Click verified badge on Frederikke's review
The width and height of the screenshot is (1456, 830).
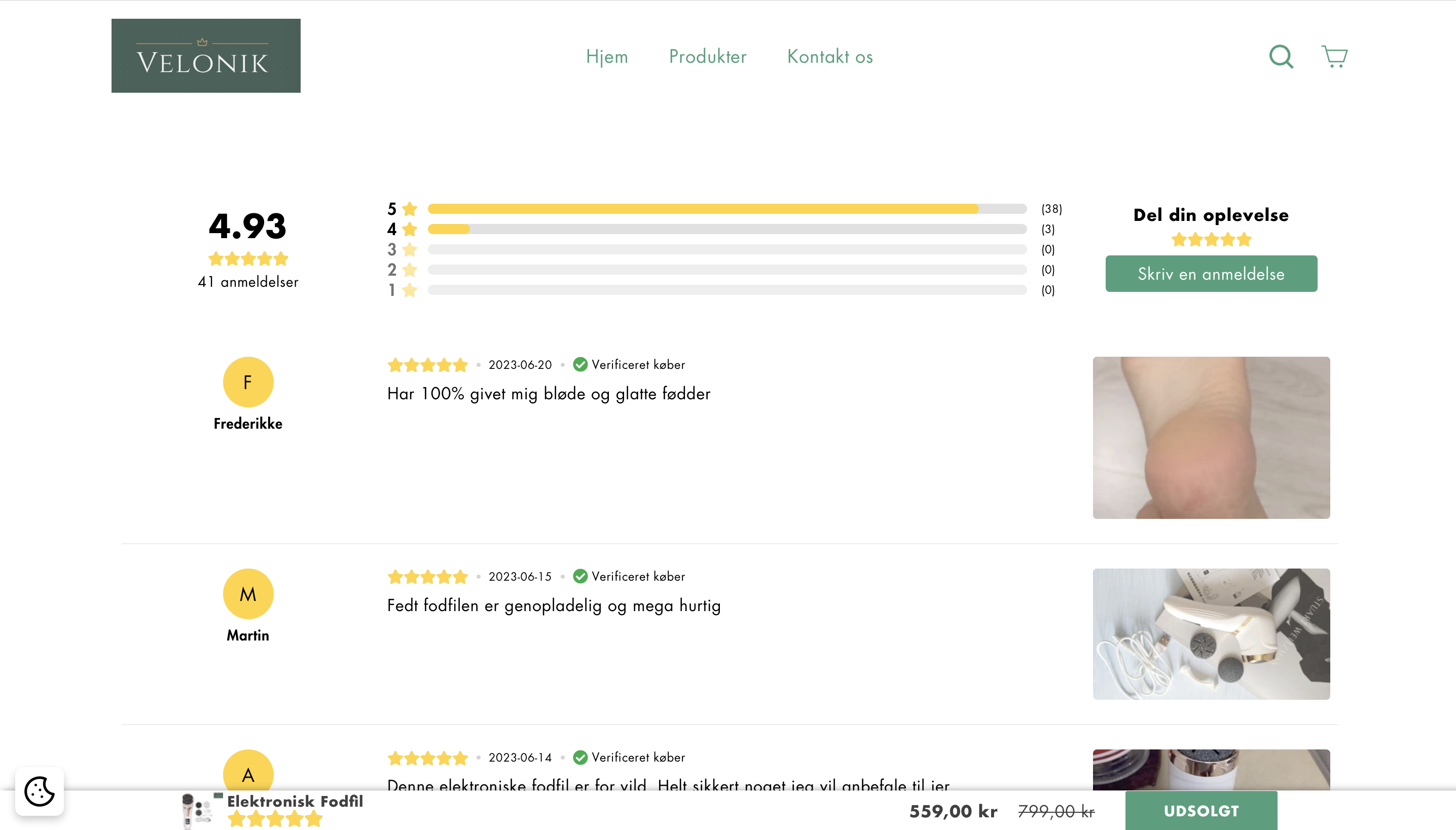(x=580, y=364)
